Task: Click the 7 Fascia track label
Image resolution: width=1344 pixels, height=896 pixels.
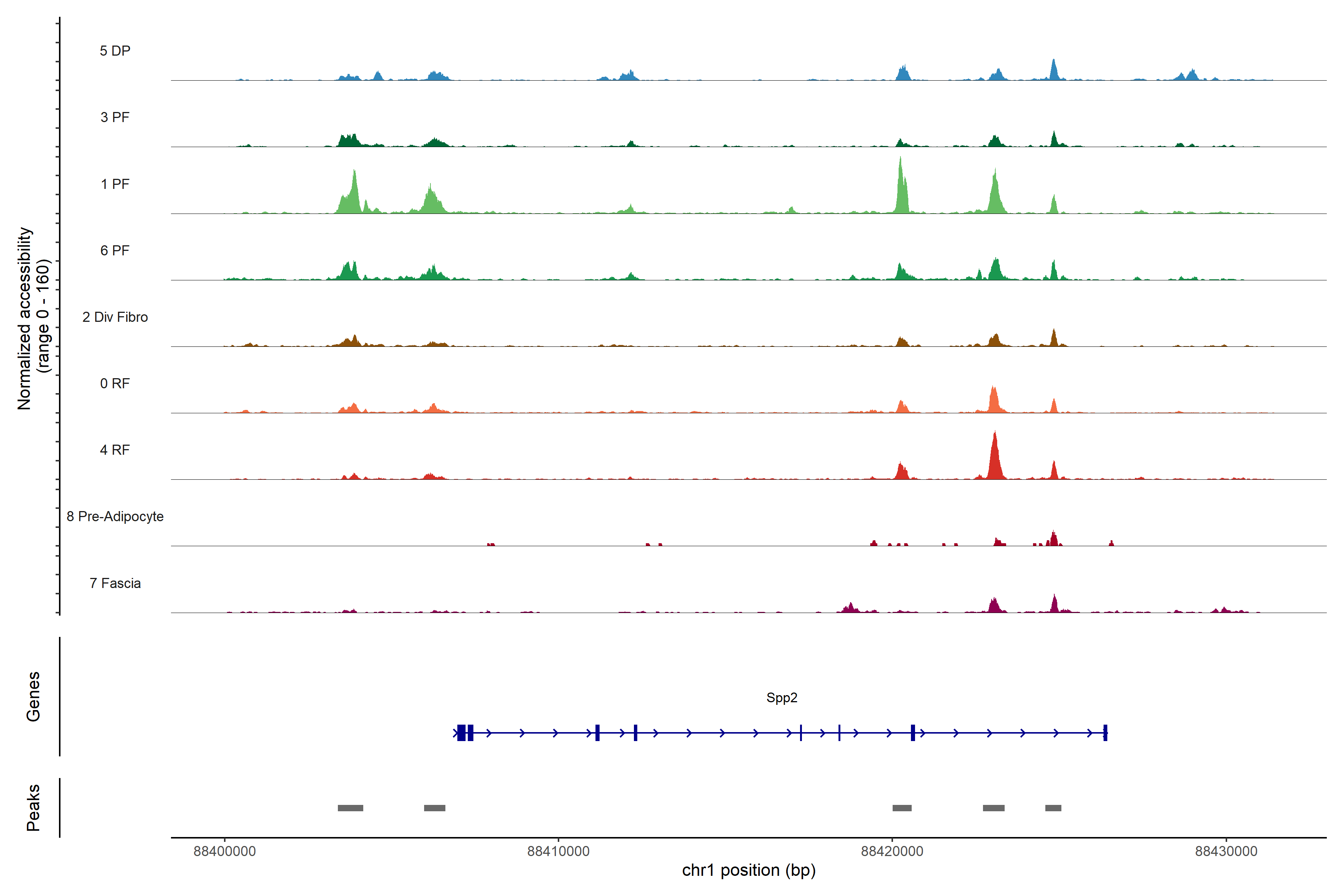Action: [x=115, y=583]
